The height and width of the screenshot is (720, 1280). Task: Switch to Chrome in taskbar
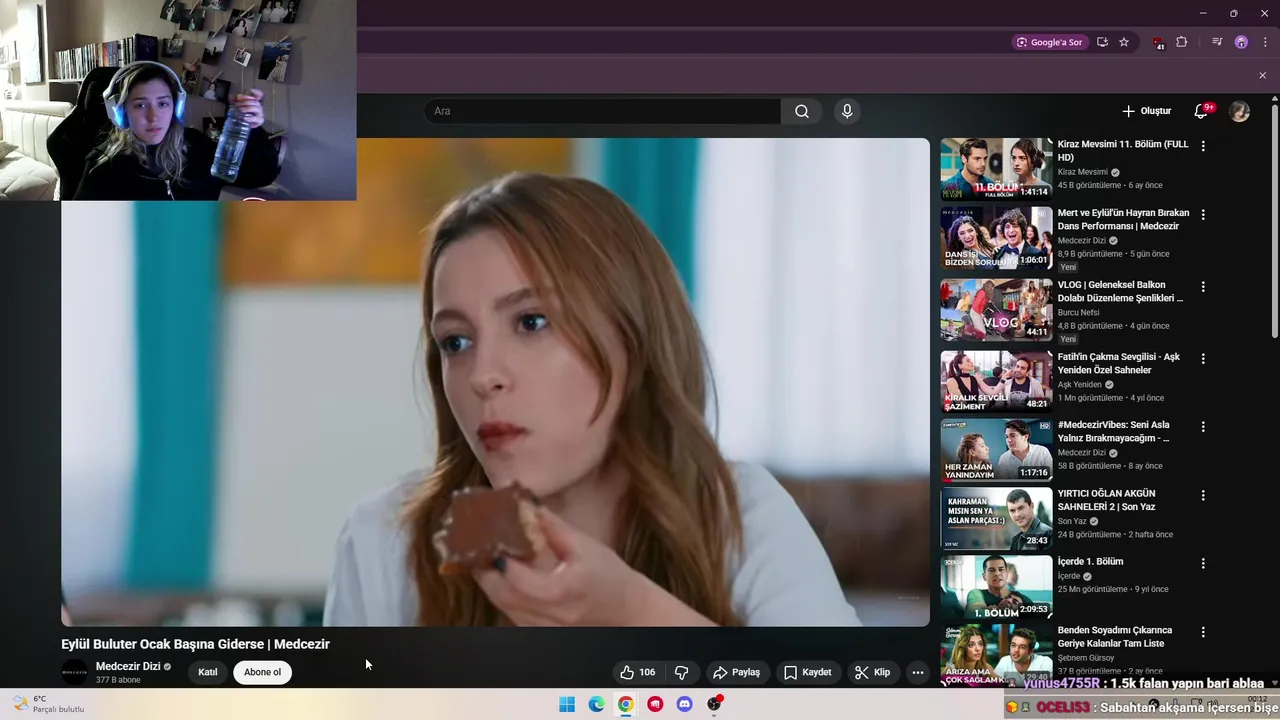coord(625,704)
